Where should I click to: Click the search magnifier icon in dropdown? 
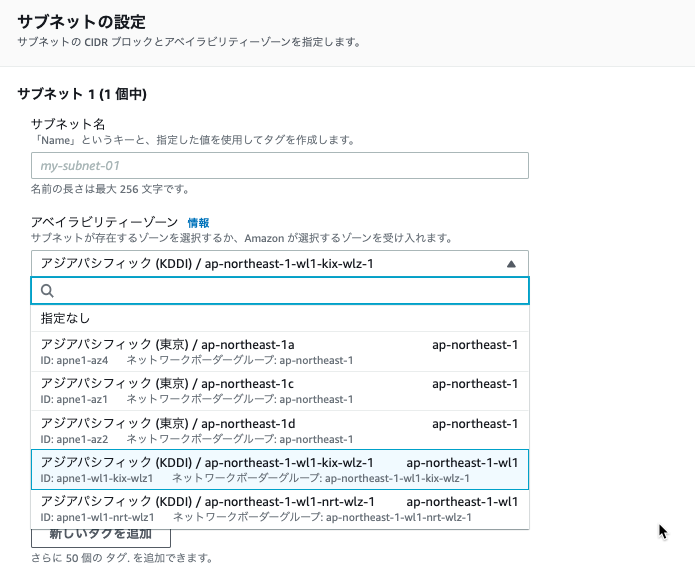[47, 291]
